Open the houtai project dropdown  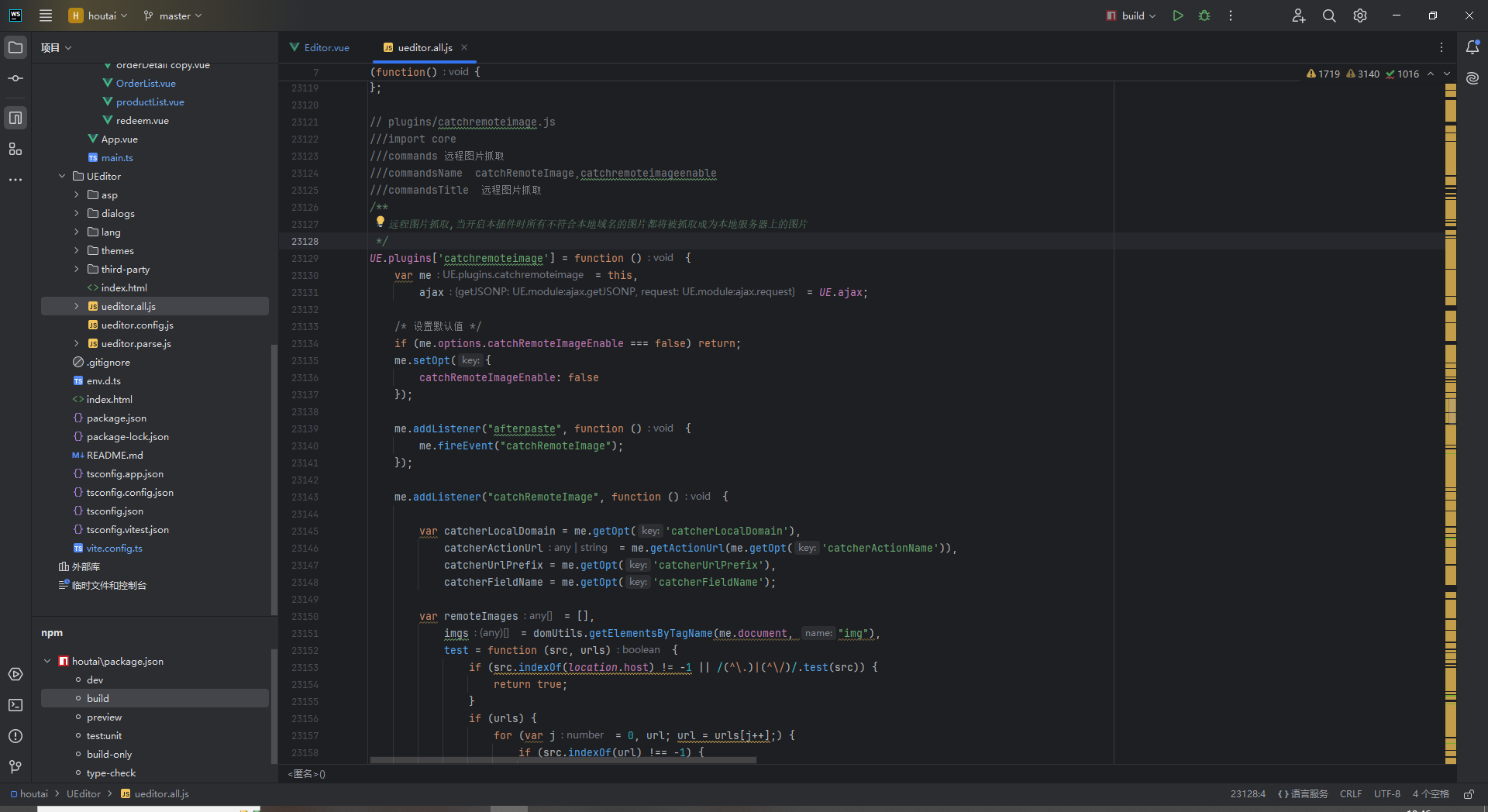(98, 15)
